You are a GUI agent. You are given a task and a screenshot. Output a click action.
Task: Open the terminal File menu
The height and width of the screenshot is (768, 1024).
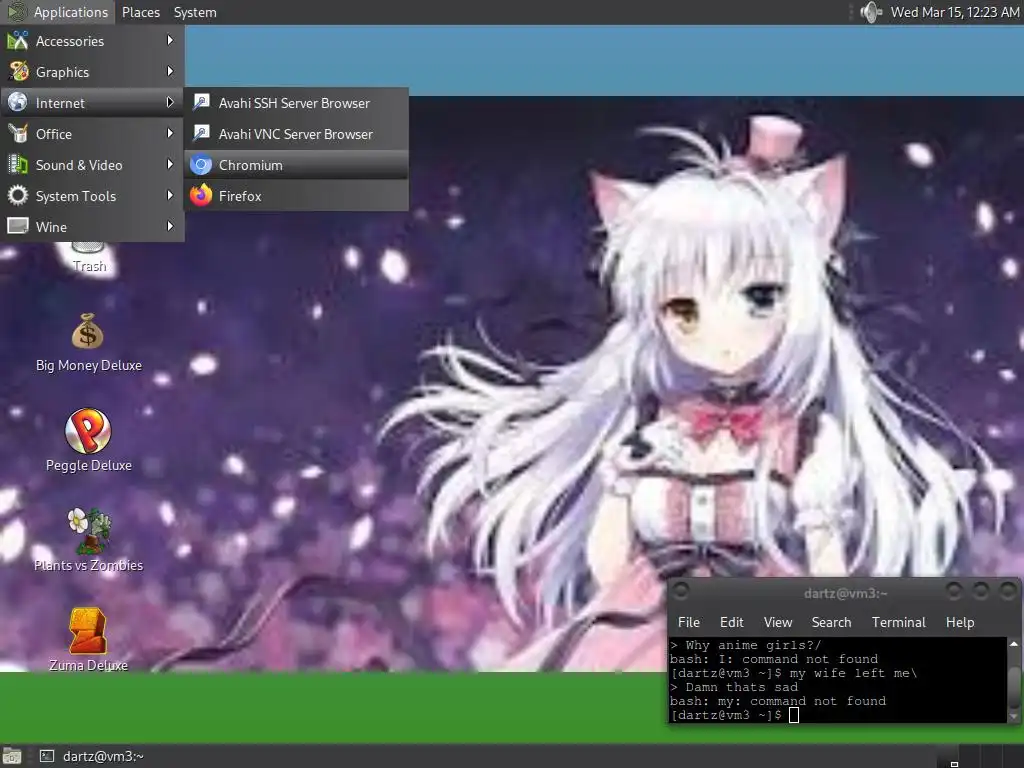[x=688, y=622]
